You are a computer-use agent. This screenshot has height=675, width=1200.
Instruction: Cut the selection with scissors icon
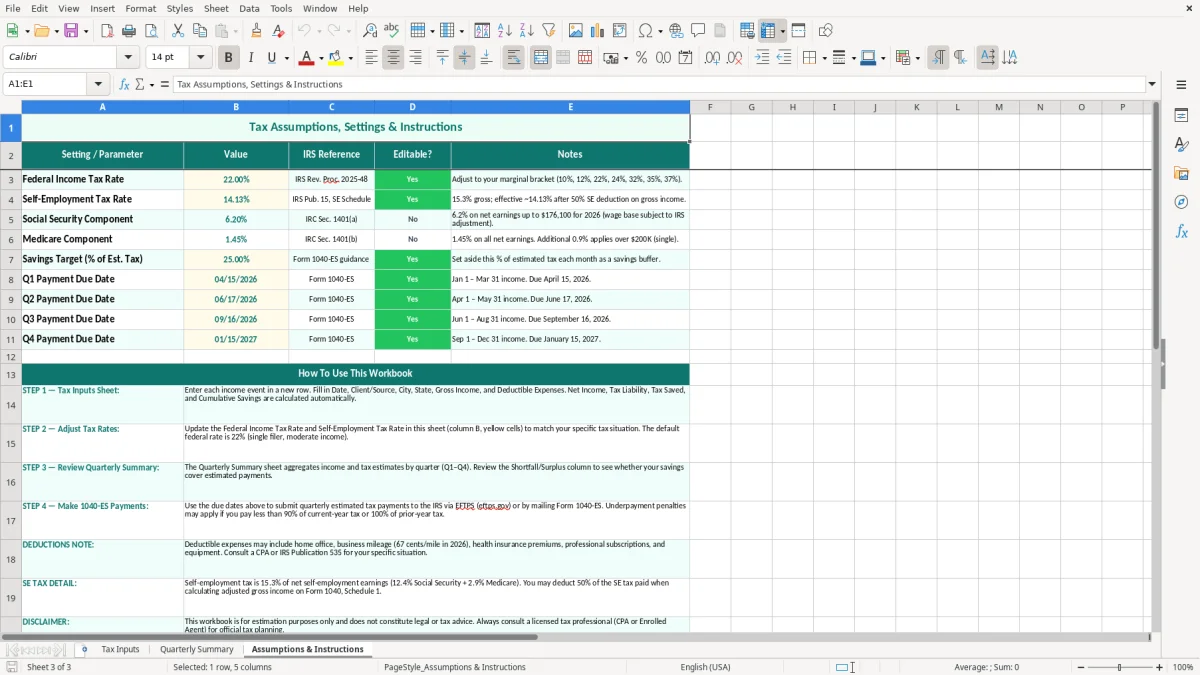coord(178,31)
